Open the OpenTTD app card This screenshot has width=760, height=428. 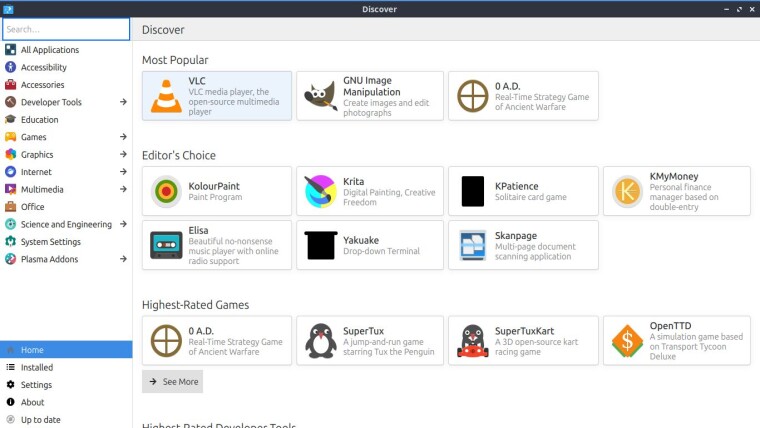click(x=677, y=341)
